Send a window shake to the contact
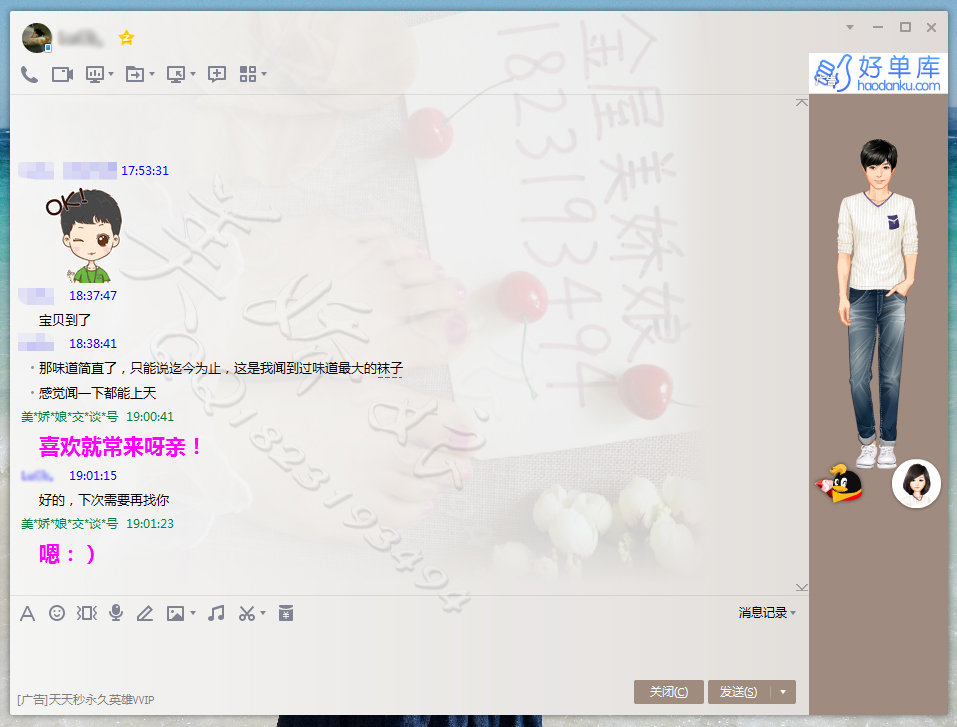 coord(87,613)
